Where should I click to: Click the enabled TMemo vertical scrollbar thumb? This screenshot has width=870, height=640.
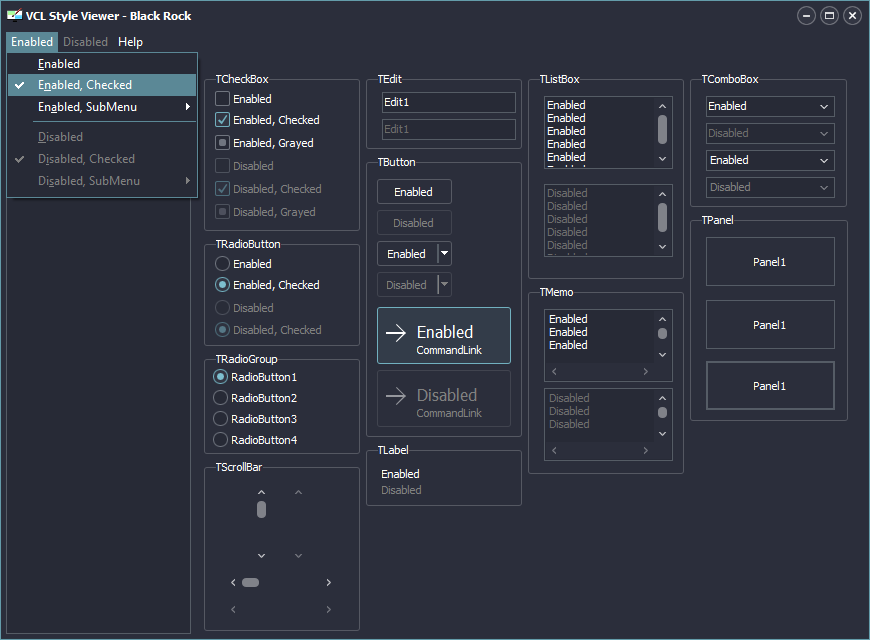pyautogui.click(x=662, y=334)
